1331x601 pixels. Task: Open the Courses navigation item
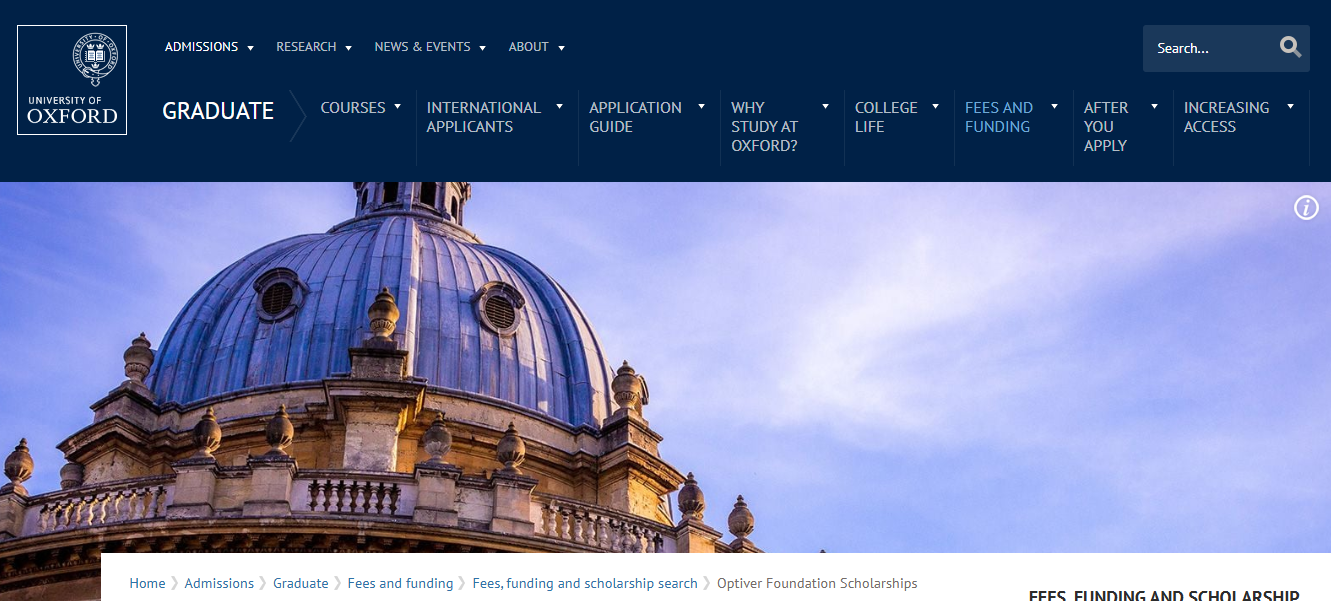pyautogui.click(x=353, y=108)
